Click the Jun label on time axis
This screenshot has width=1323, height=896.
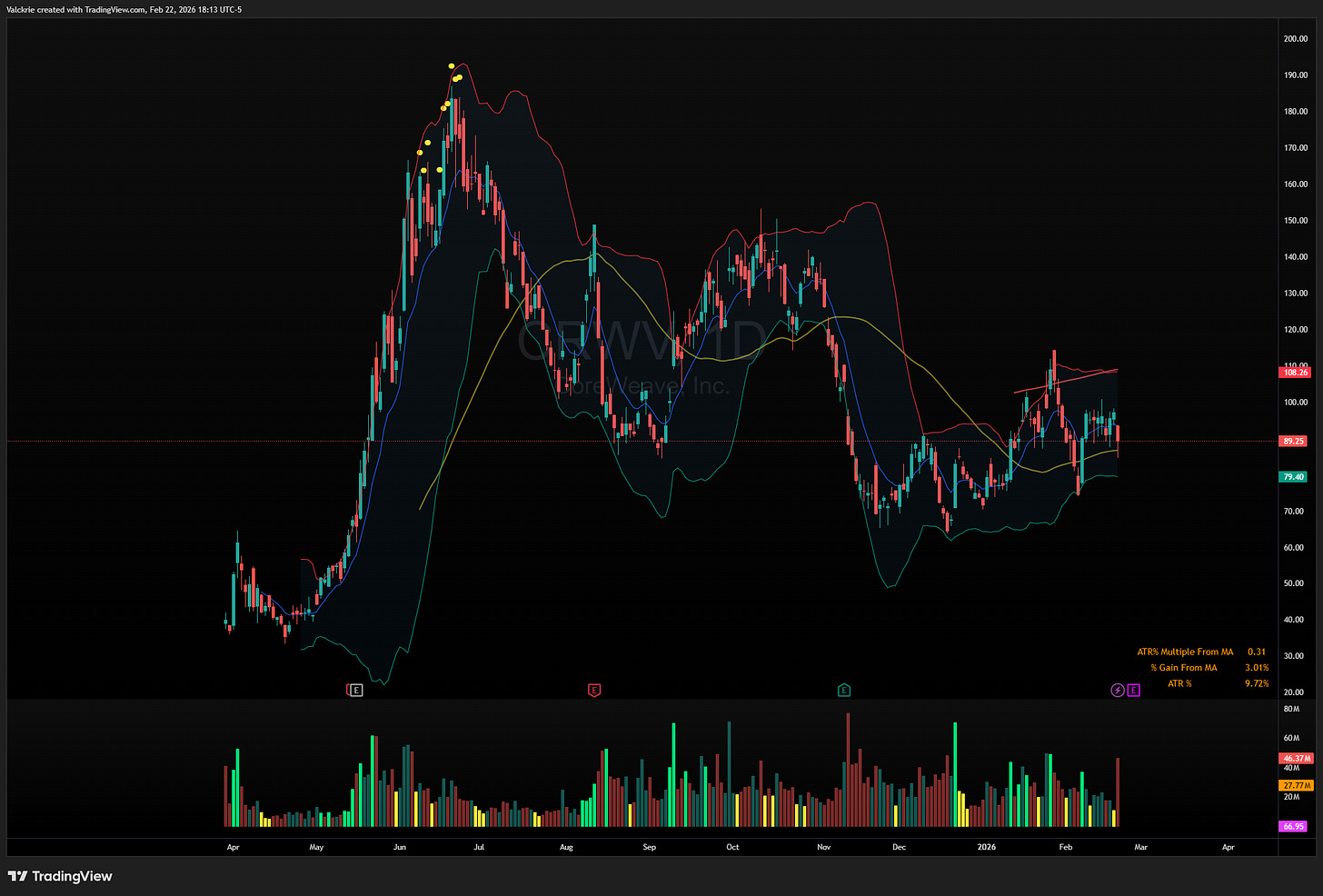400,847
